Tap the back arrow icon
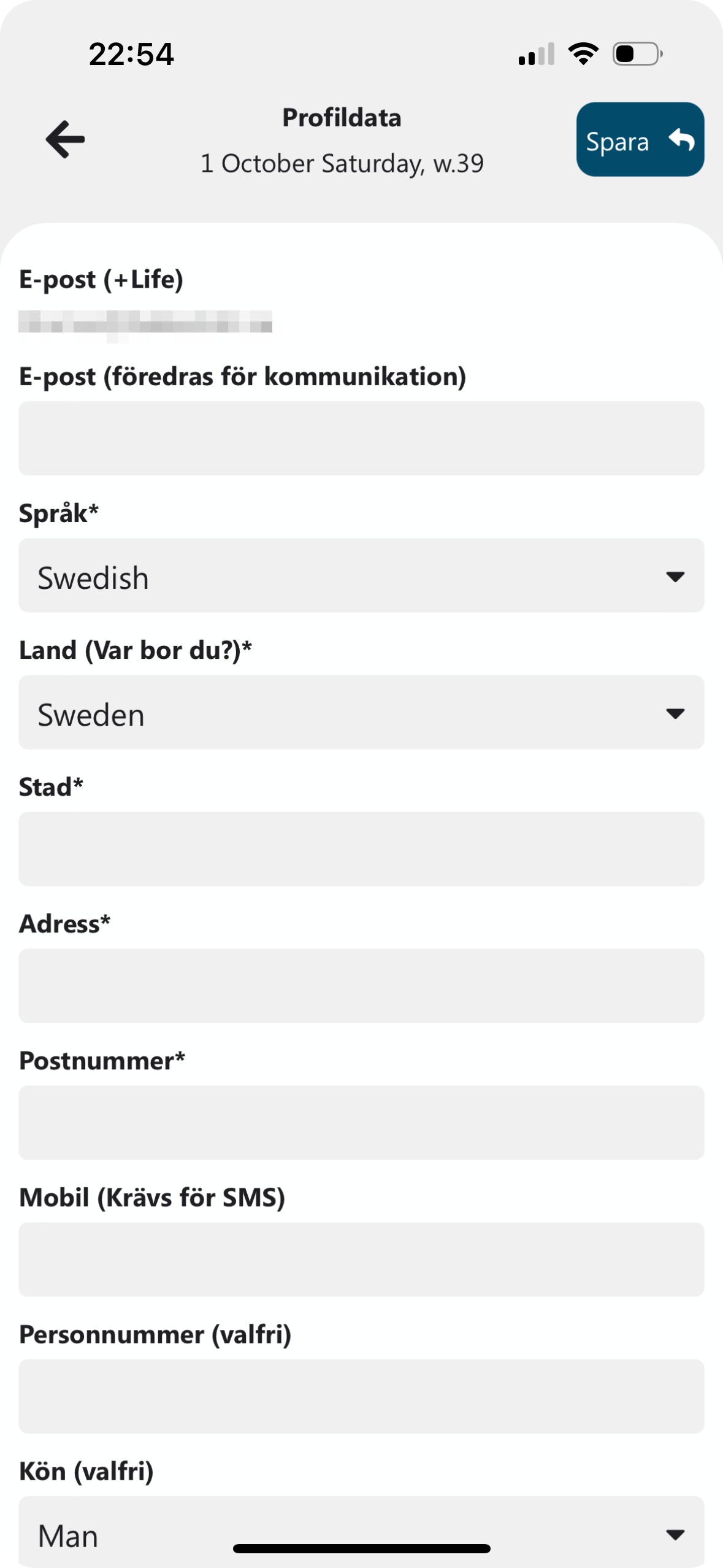 (x=65, y=139)
